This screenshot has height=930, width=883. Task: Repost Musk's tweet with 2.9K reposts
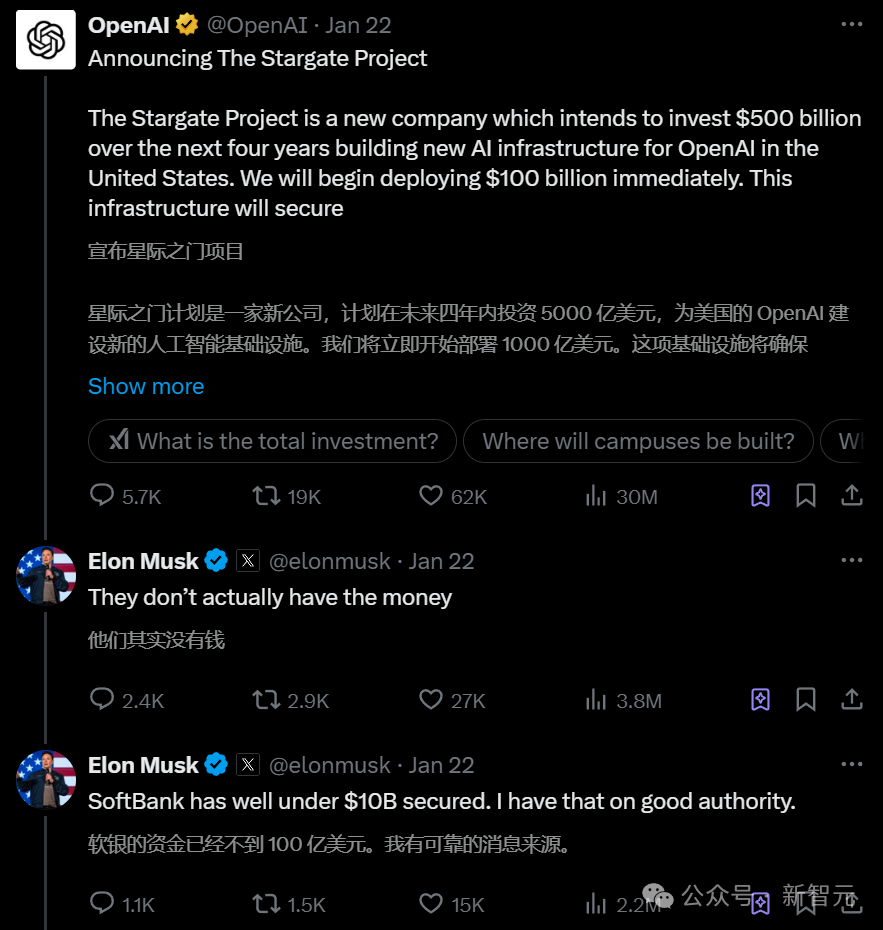point(266,699)
